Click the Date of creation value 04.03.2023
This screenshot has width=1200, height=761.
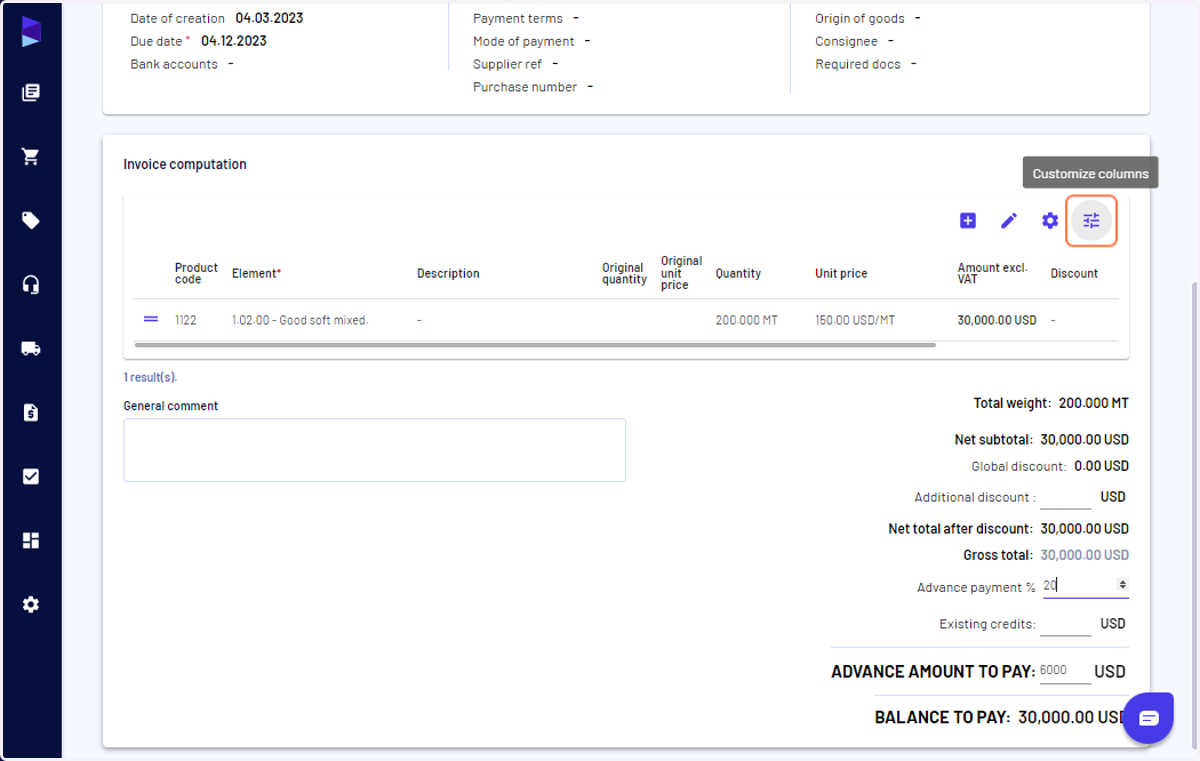tap(269, 18)
